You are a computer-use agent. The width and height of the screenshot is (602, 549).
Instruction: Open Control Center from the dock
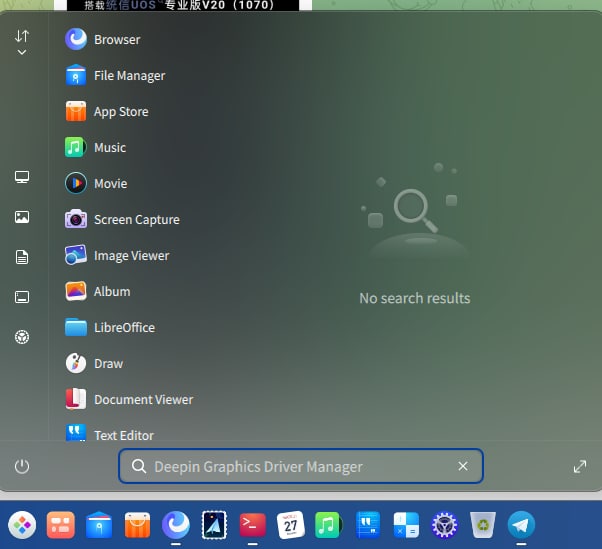point(445,525)
